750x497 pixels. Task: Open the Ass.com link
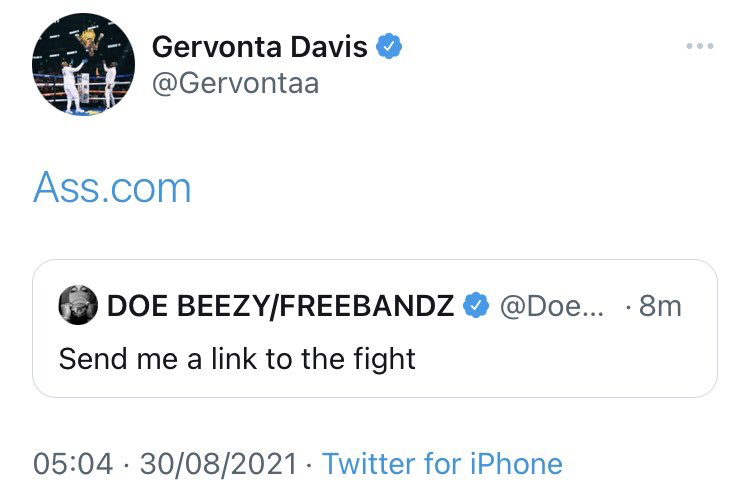click(x=112, y=187)
